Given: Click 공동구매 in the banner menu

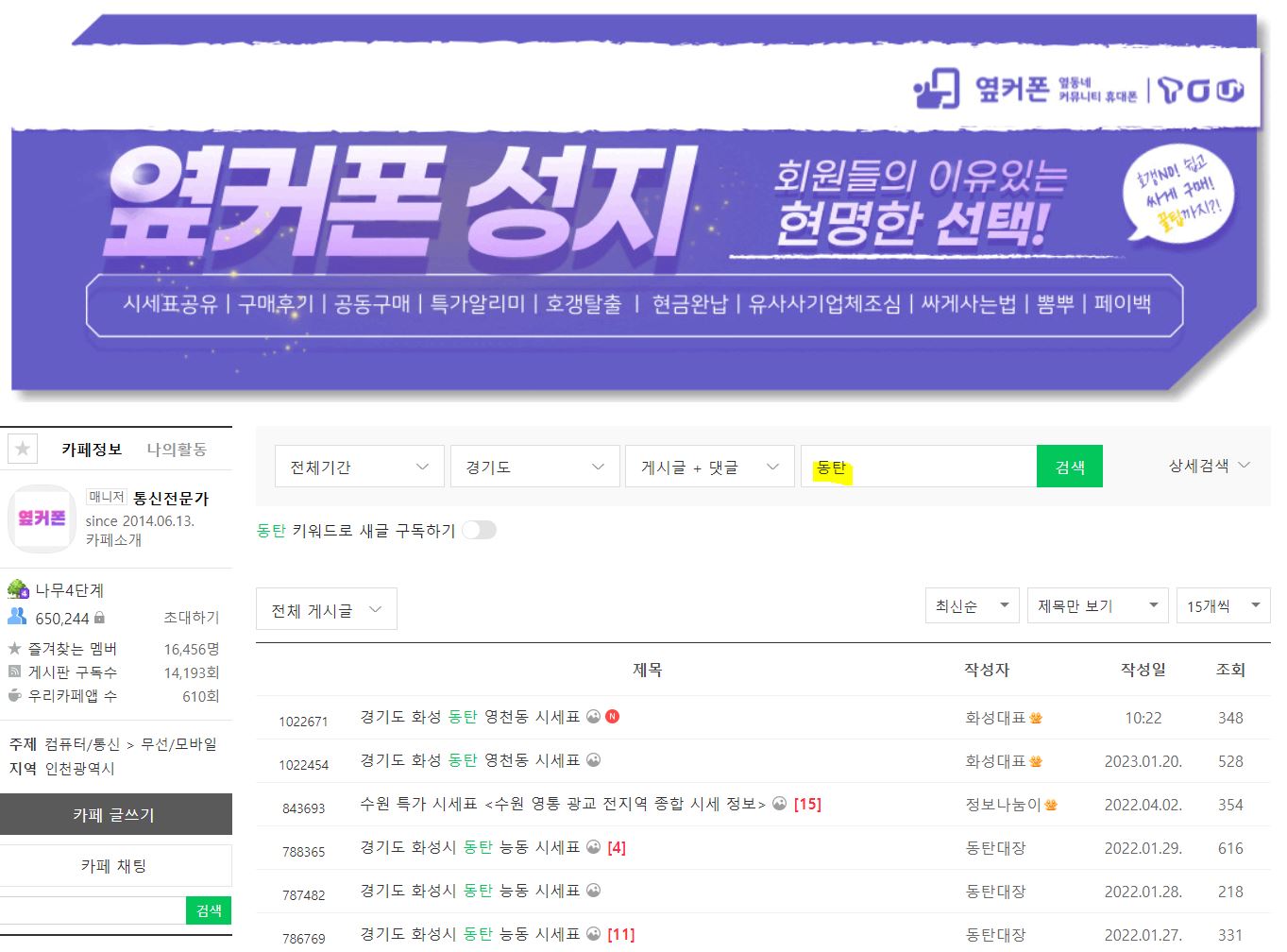Looking at the screenshot, I should tap(373, 304).
